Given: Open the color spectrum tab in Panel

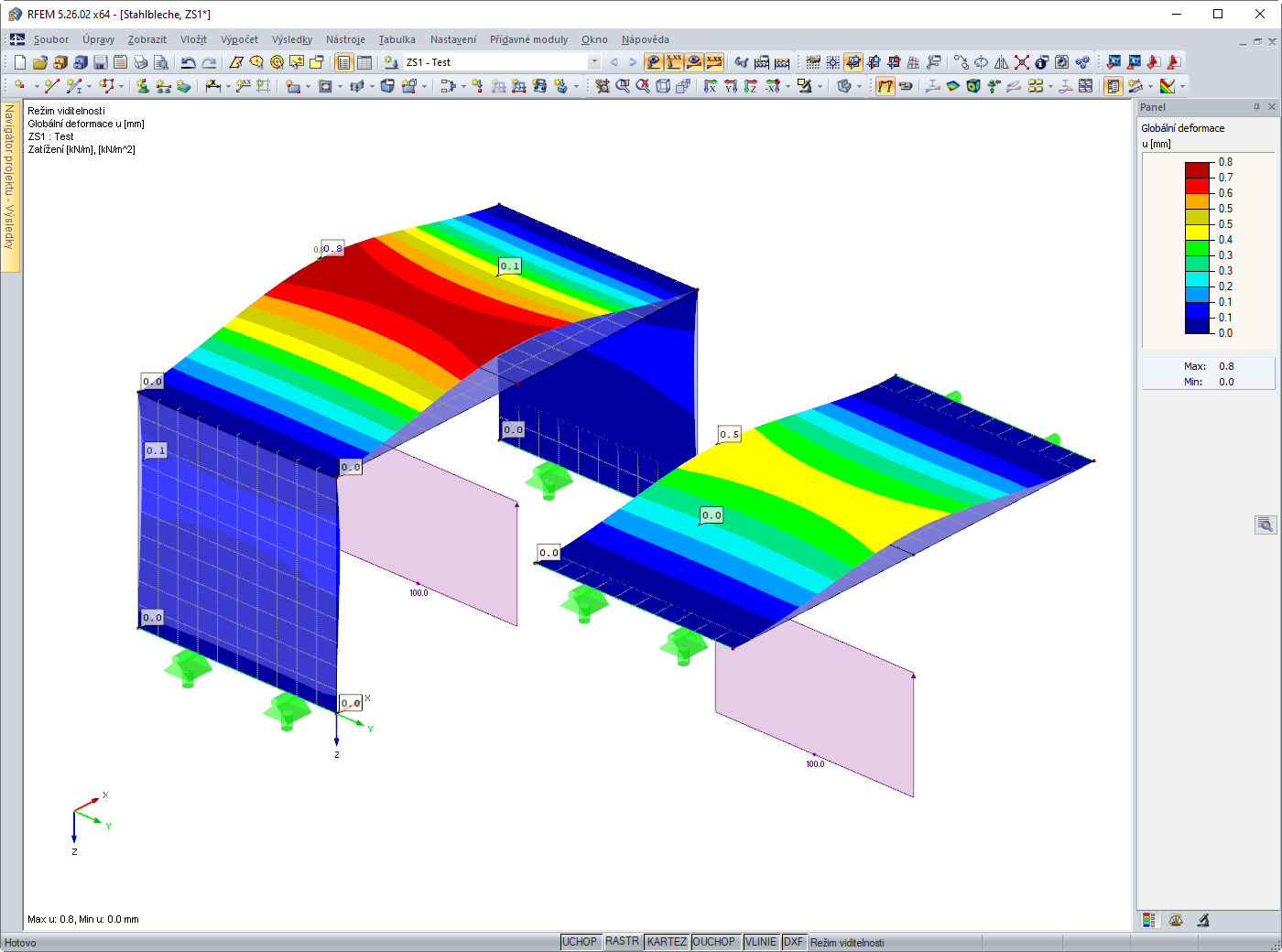Looking at the screenshot, I should coord(1148,920).
